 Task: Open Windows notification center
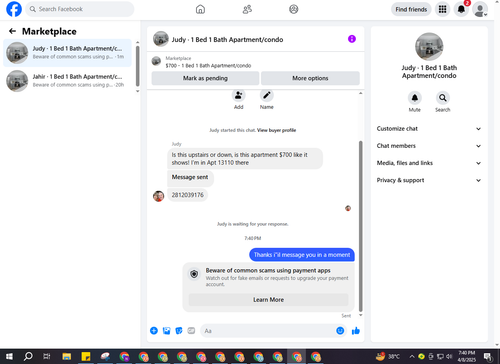488,356
